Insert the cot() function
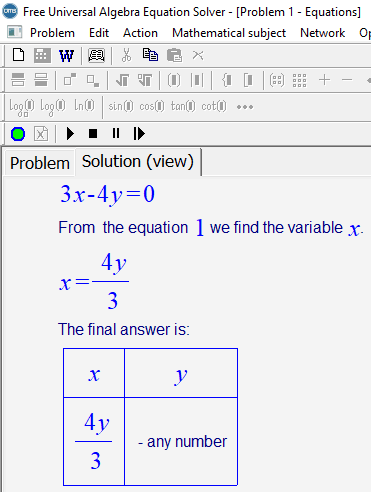This screenshot has width=371, height=492. (214, 106)
